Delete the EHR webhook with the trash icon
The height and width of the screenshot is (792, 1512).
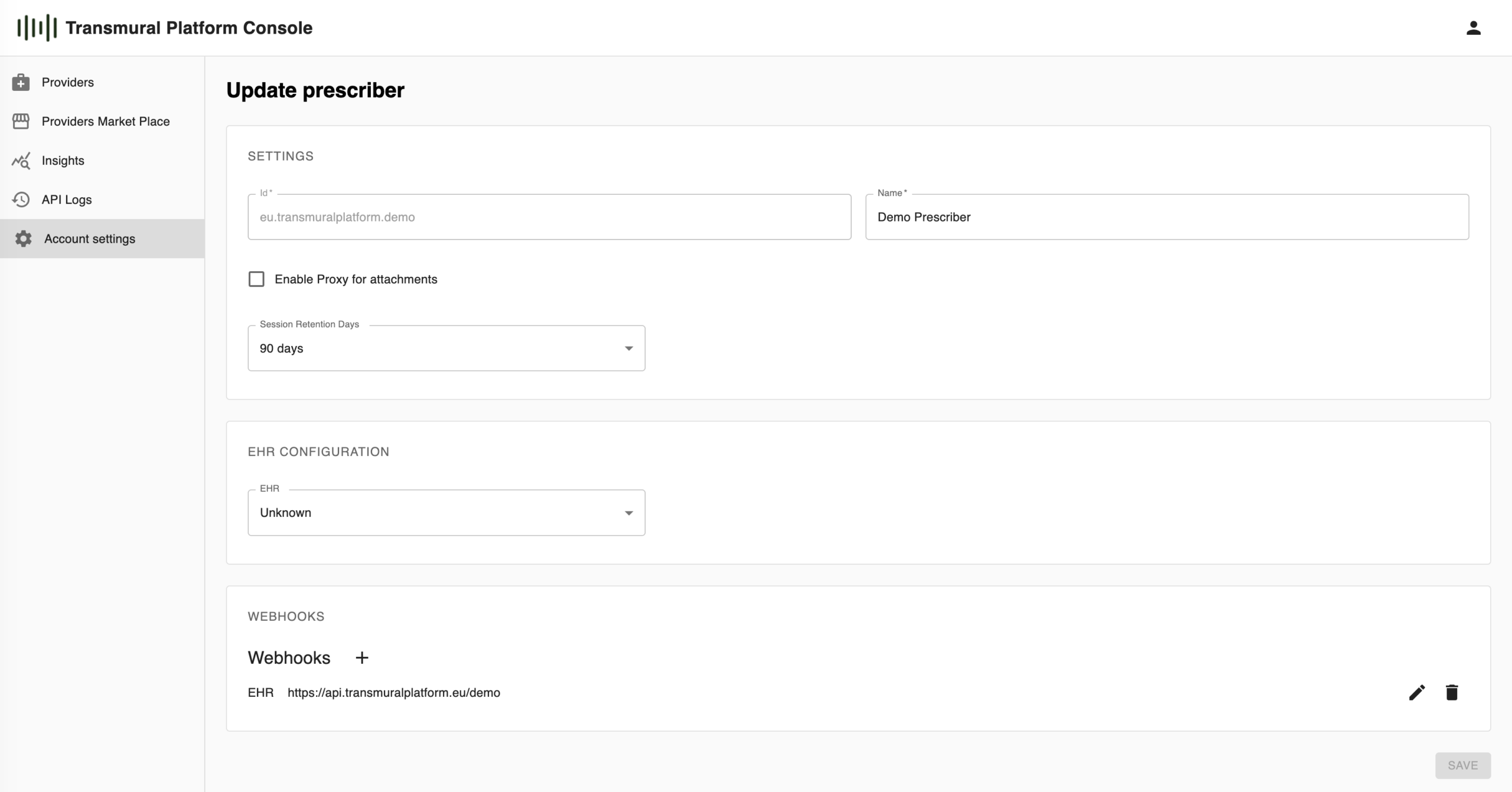tap(1453, 692)
